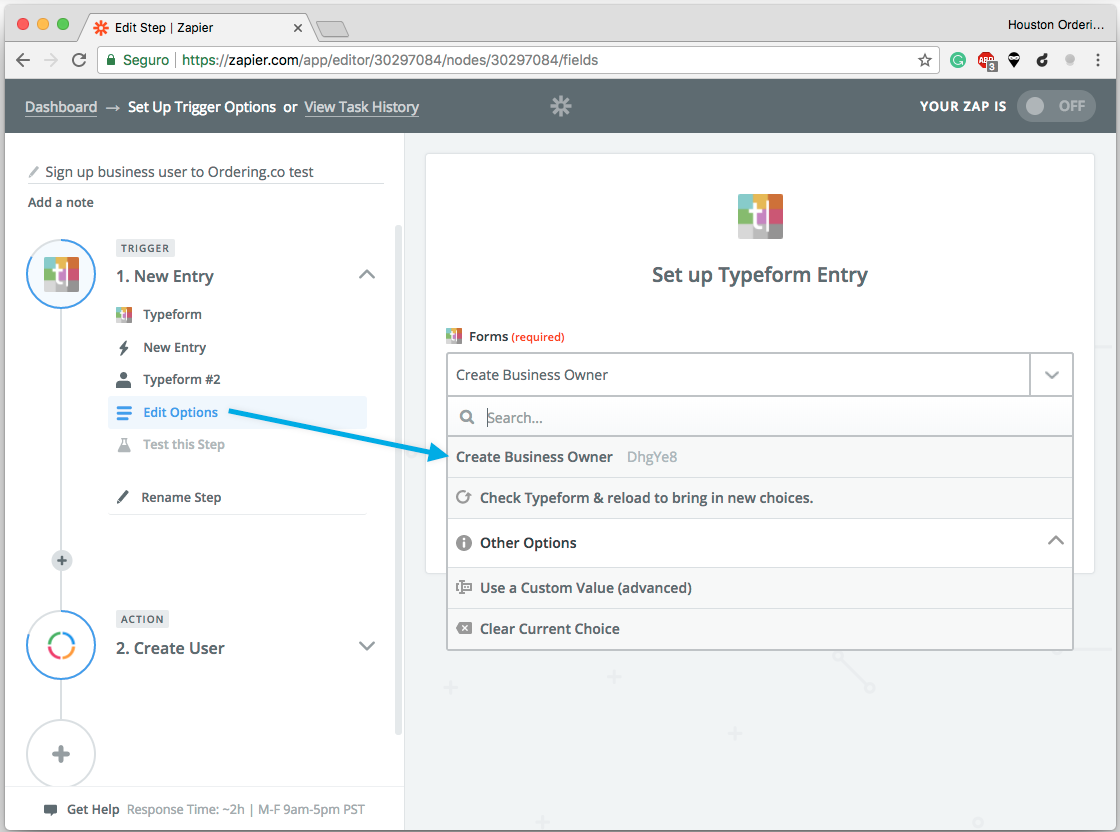Select Create Business Owner DhgYe8 option
Image resolution: width=1120 pixels, height=832 pixels.
point(760,457)
